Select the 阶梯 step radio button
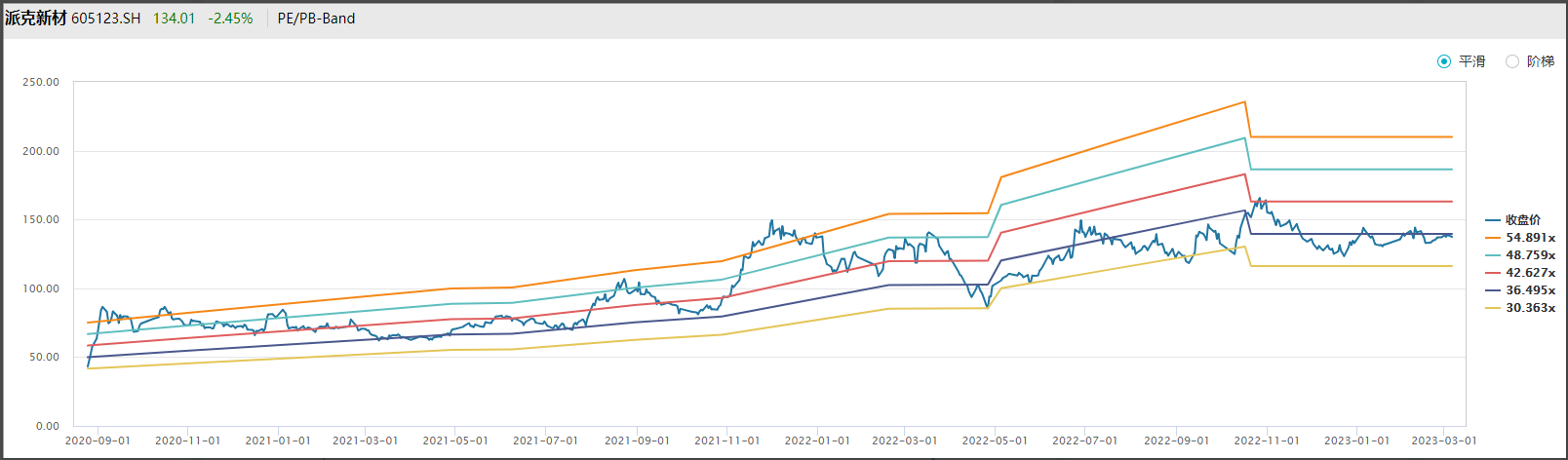Viewport: 1568px width, 460px height. tap(1512, 61)
